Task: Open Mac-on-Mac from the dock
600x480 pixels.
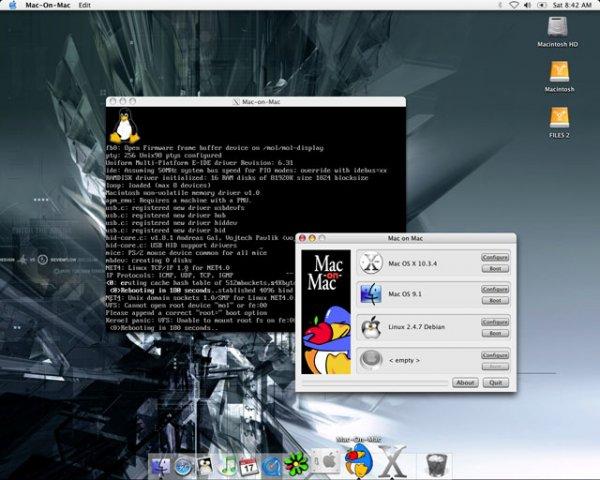Action: (x=357, y=459)
